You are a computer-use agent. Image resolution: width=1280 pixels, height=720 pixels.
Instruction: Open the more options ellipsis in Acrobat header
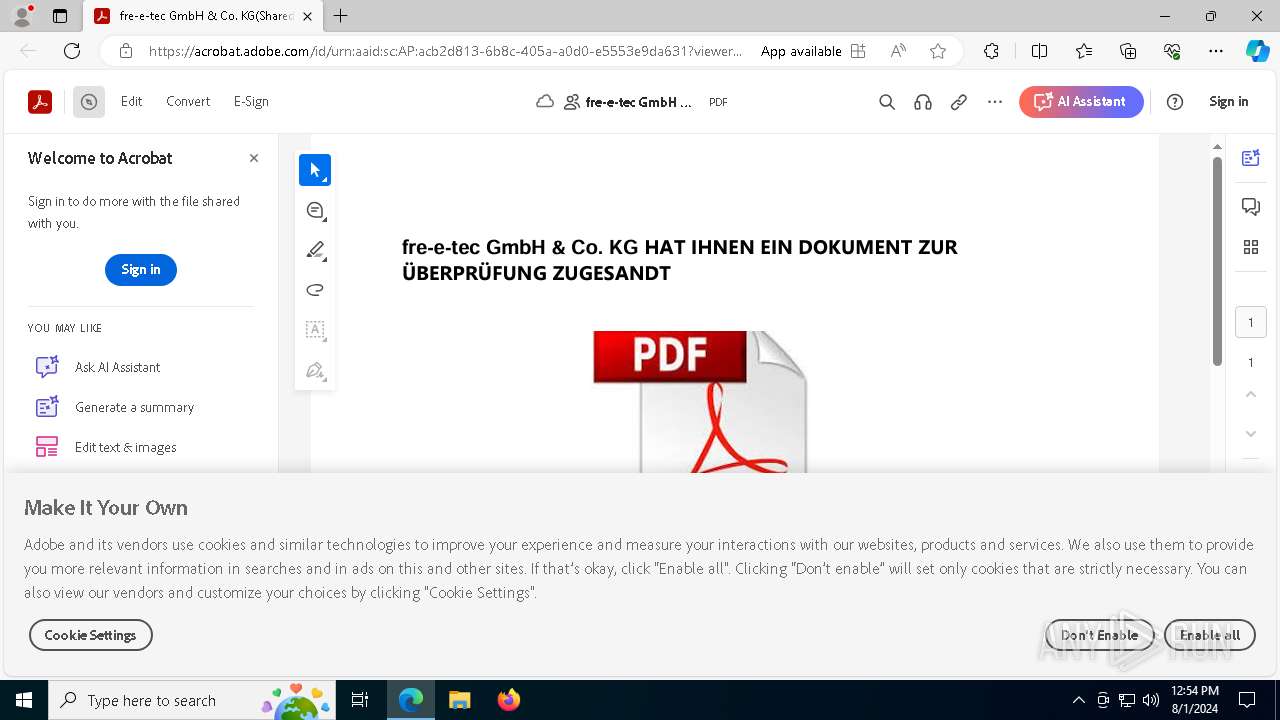point(995,102)
